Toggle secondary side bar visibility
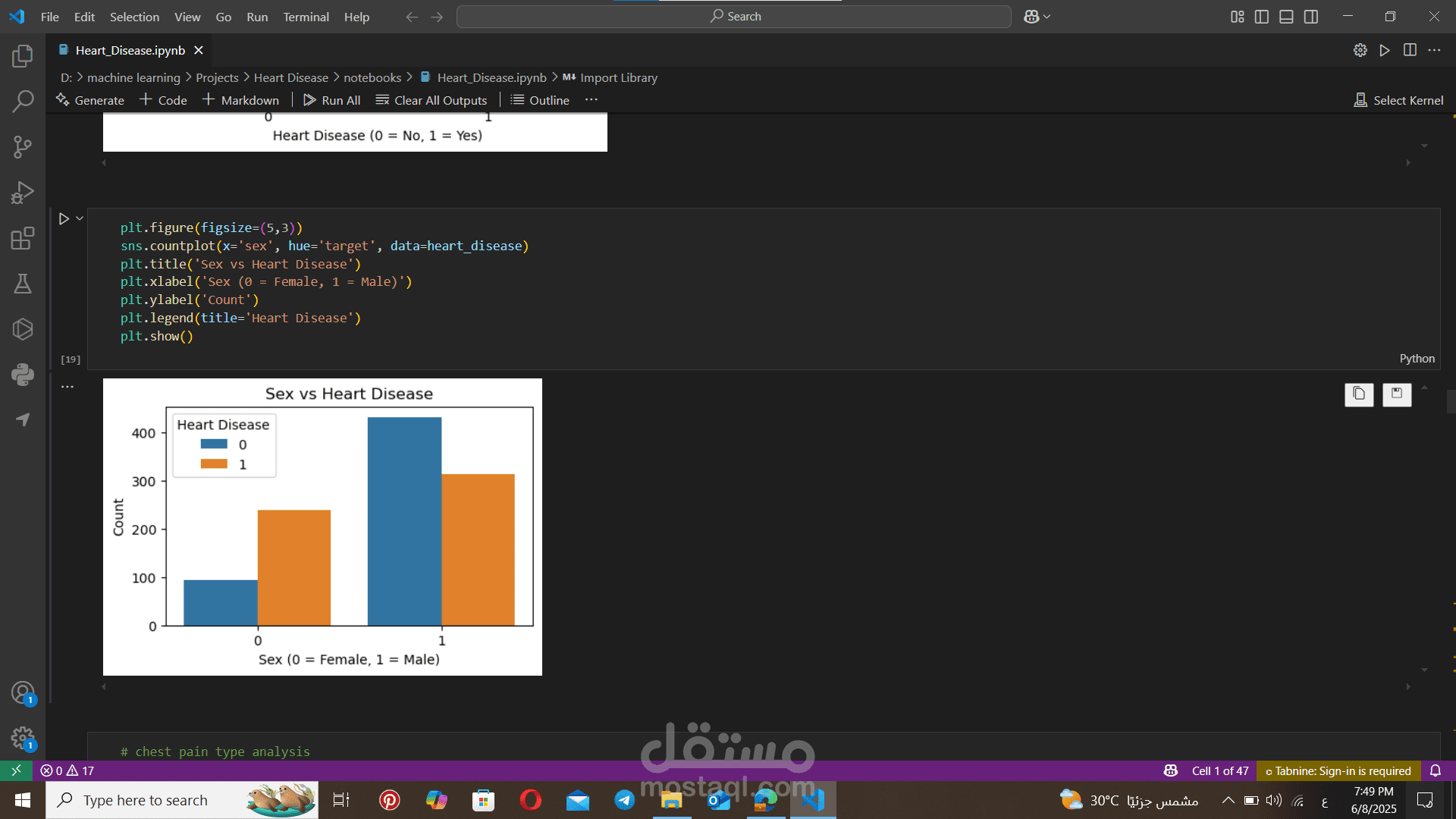The width and height of the screenshot is (1456, 819). (x=1311, y=17)
